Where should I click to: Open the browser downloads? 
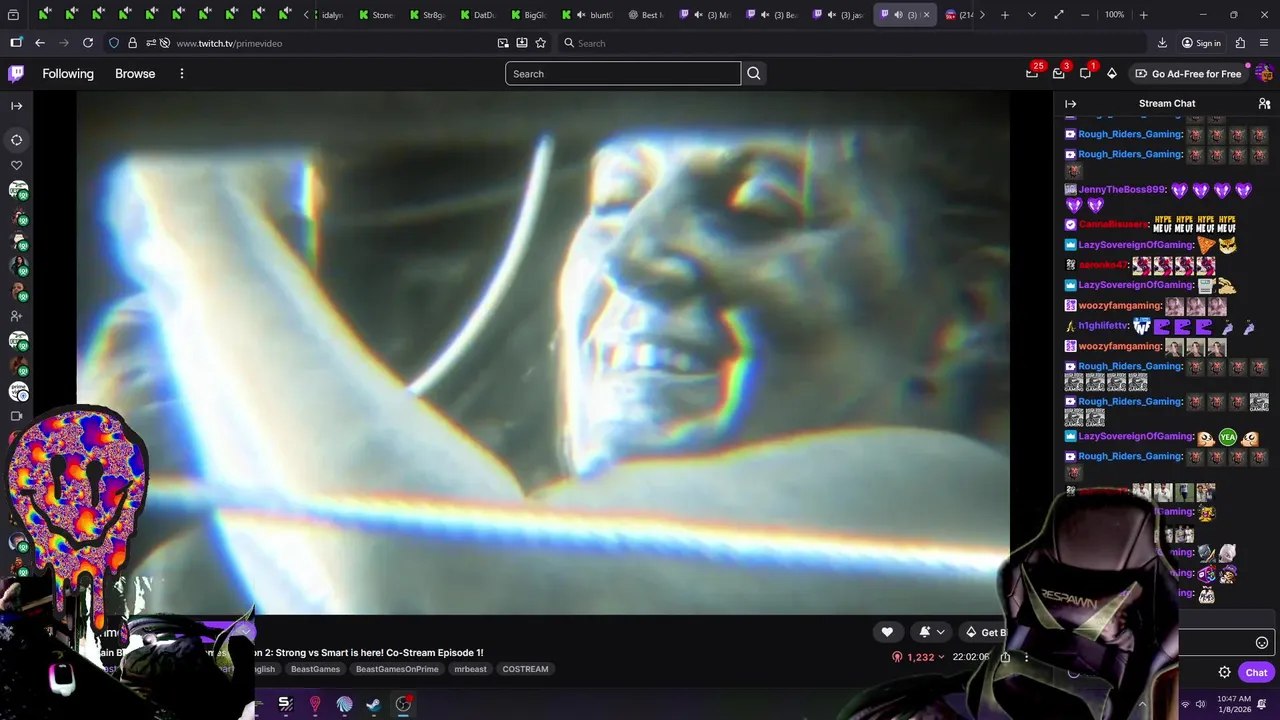click(1162, 43)
